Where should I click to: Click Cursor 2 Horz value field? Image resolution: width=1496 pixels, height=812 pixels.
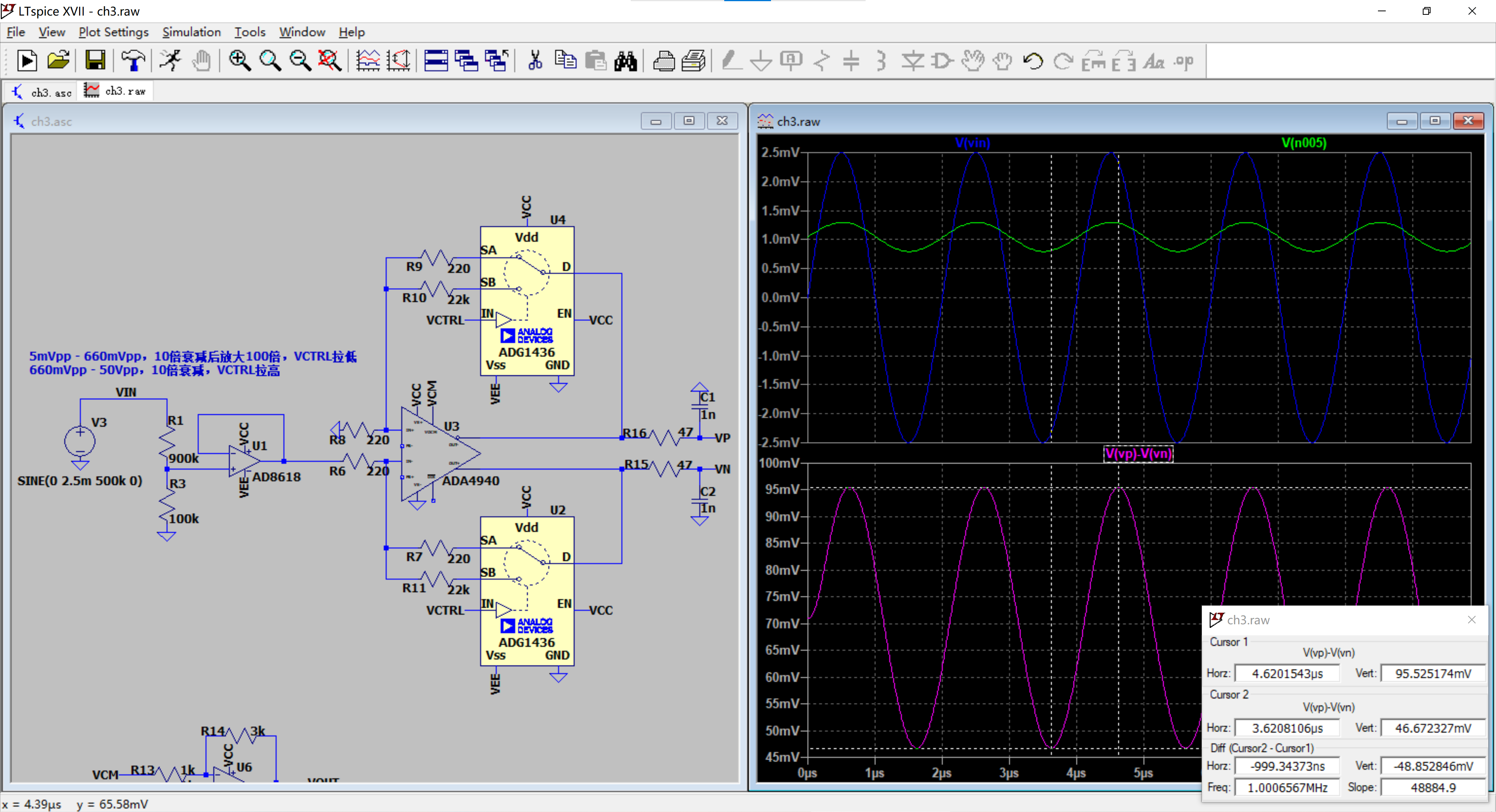point(1287,728)
